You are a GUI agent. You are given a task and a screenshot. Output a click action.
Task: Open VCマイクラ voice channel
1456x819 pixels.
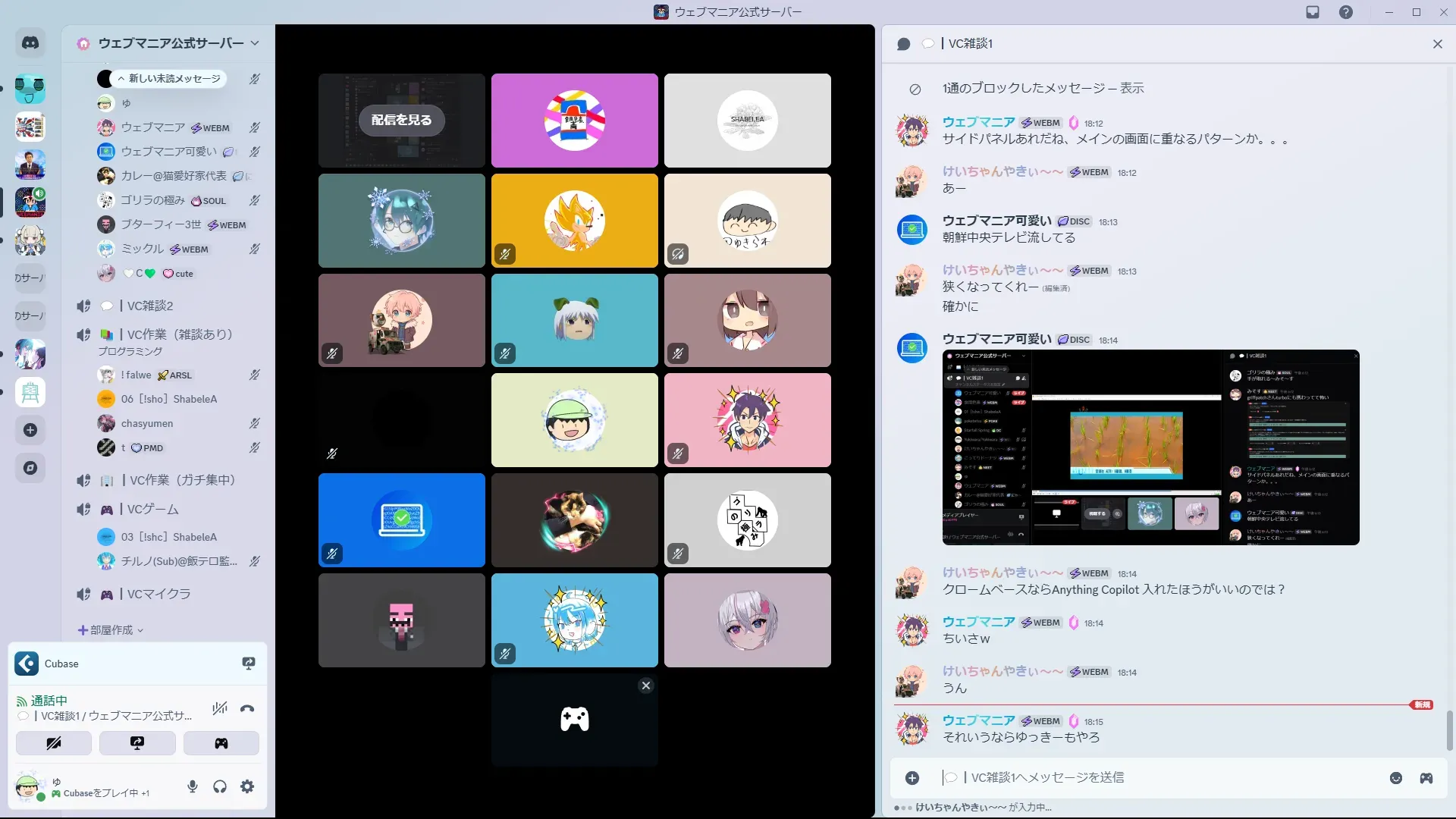[x=158, y=595]
